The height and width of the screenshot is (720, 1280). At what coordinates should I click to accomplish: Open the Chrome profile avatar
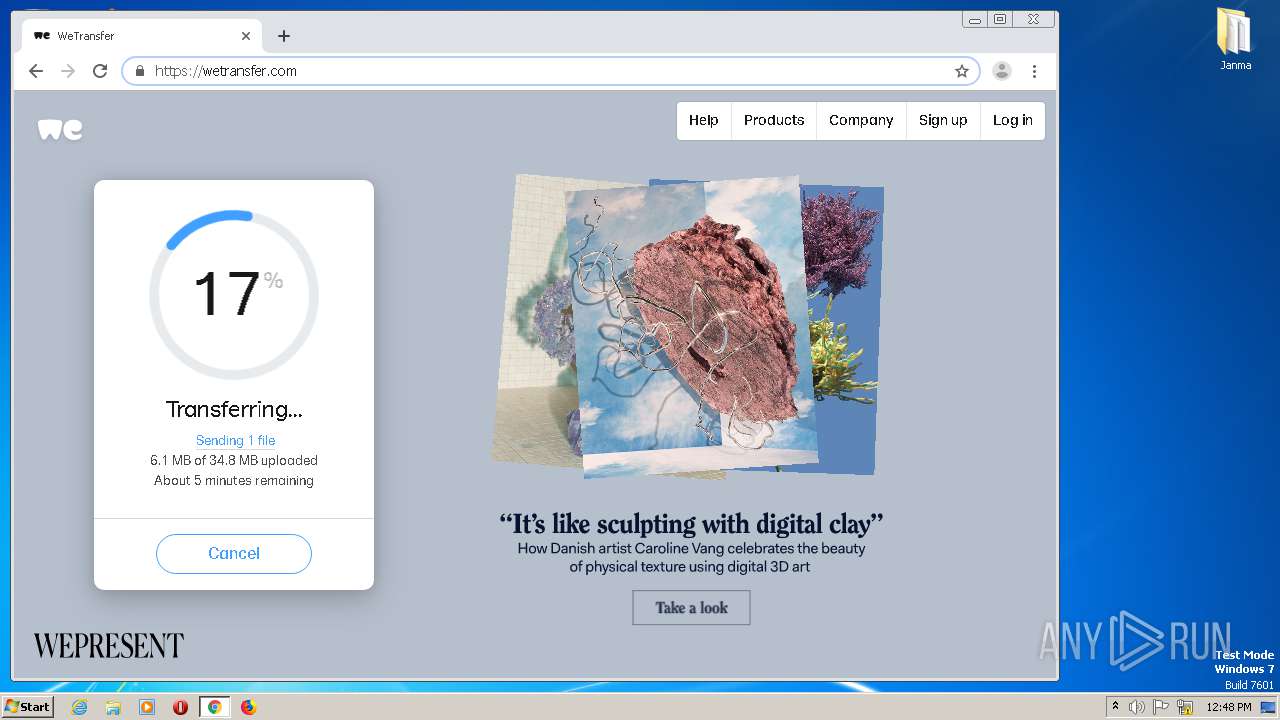click(1002, 71)
